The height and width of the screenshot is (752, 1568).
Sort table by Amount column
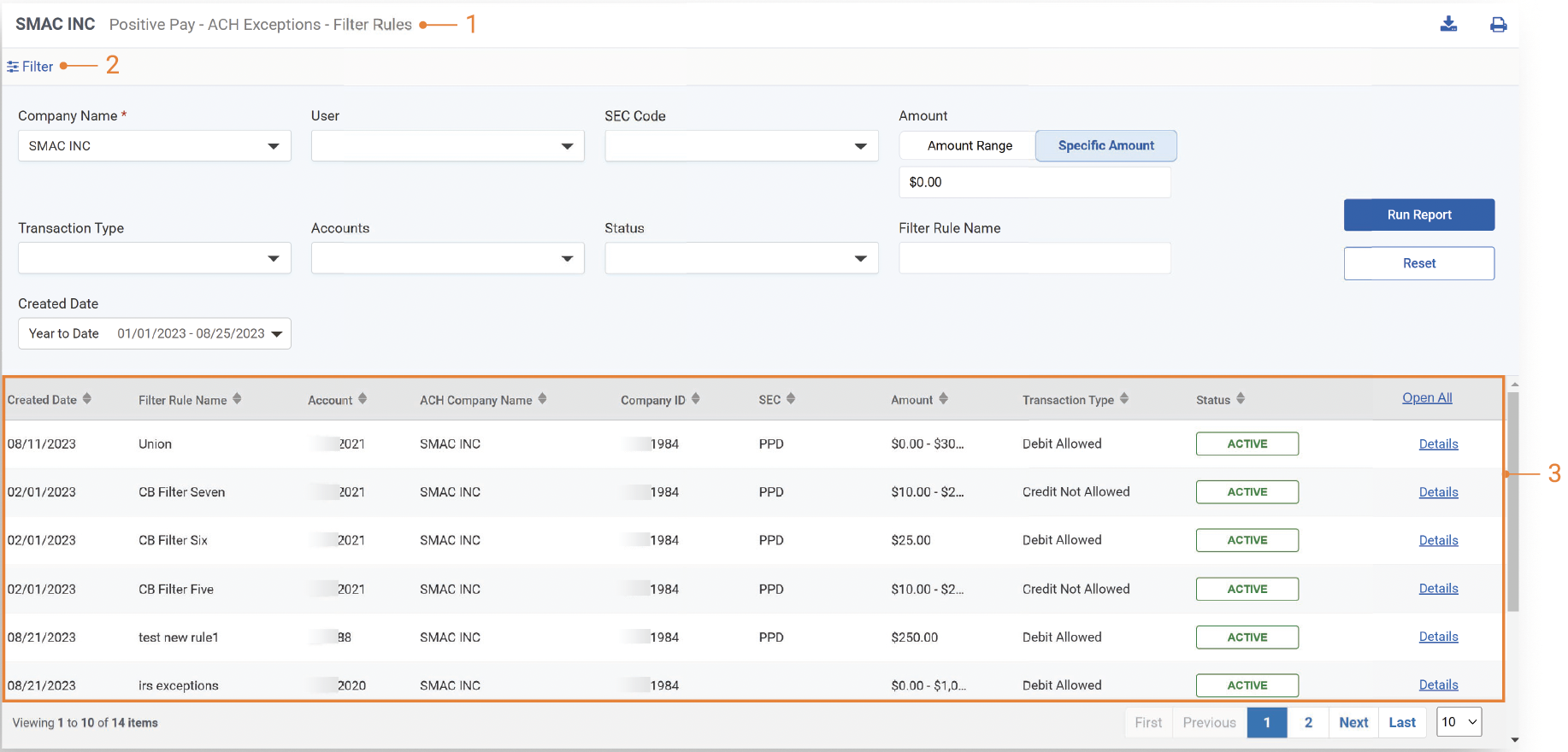point(943,399)
